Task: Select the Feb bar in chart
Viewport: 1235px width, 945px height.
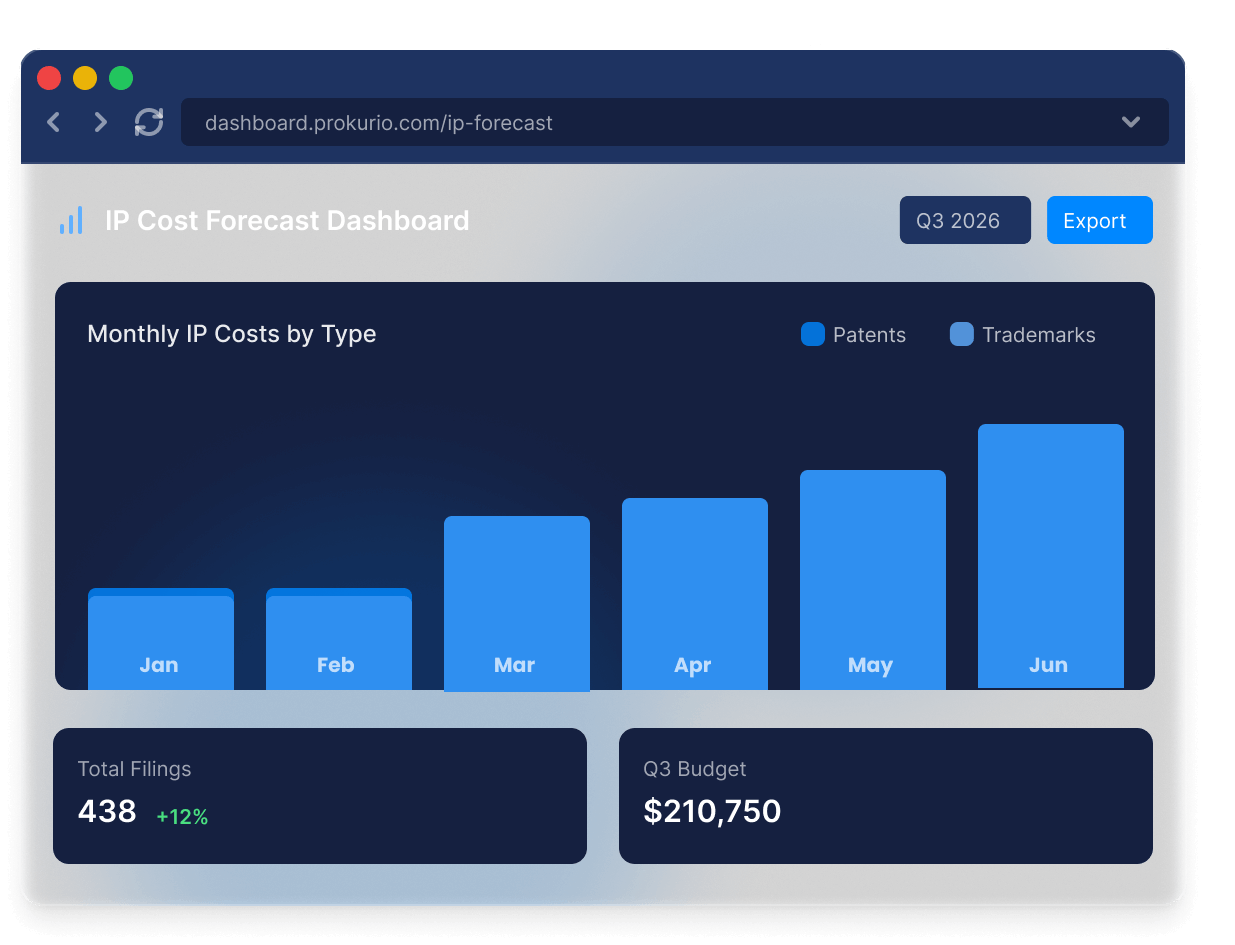Action: point(339,640)
